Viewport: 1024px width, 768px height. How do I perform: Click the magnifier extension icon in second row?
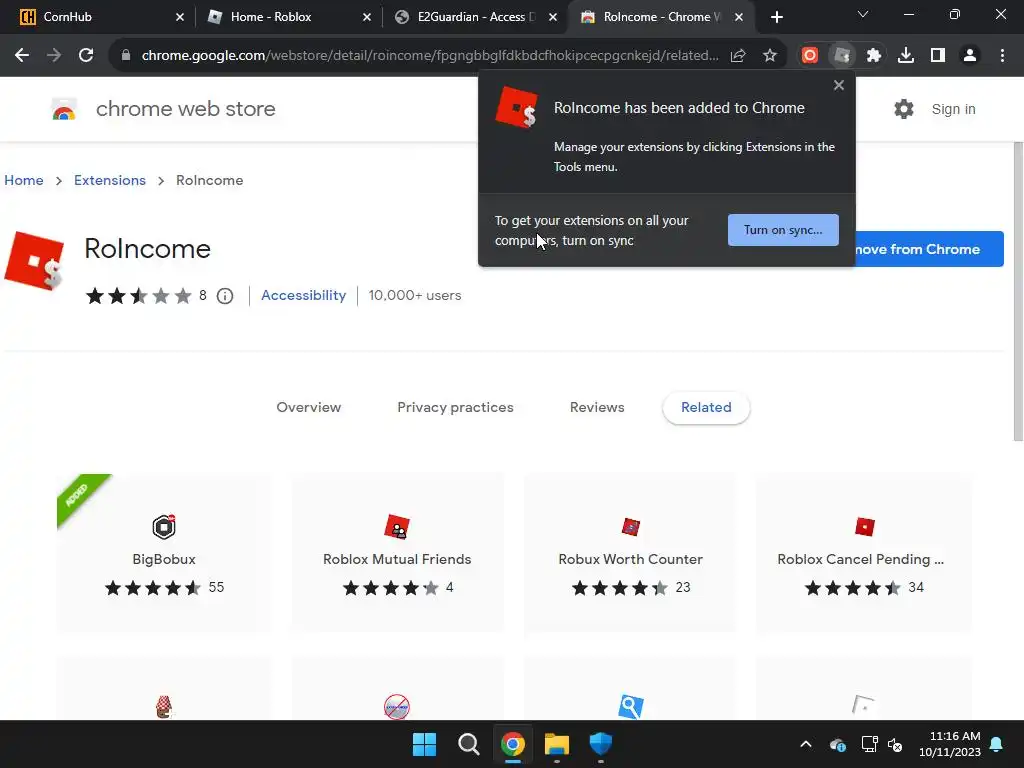pos(630,707)
